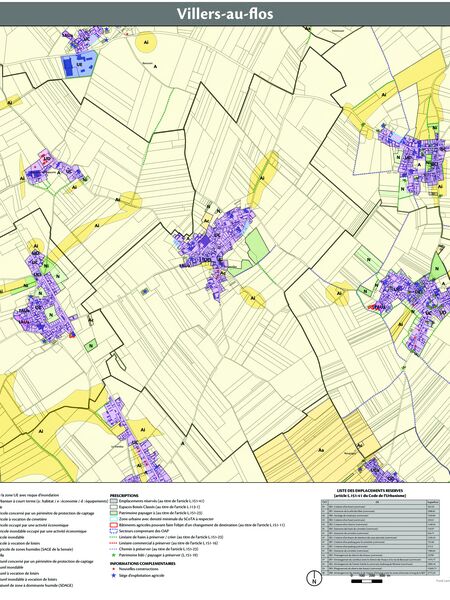Image resolution: width=450 pixels, height=600 pixels.
Task: Click the blue UE zone on the map
Action: tap(78, 64)
